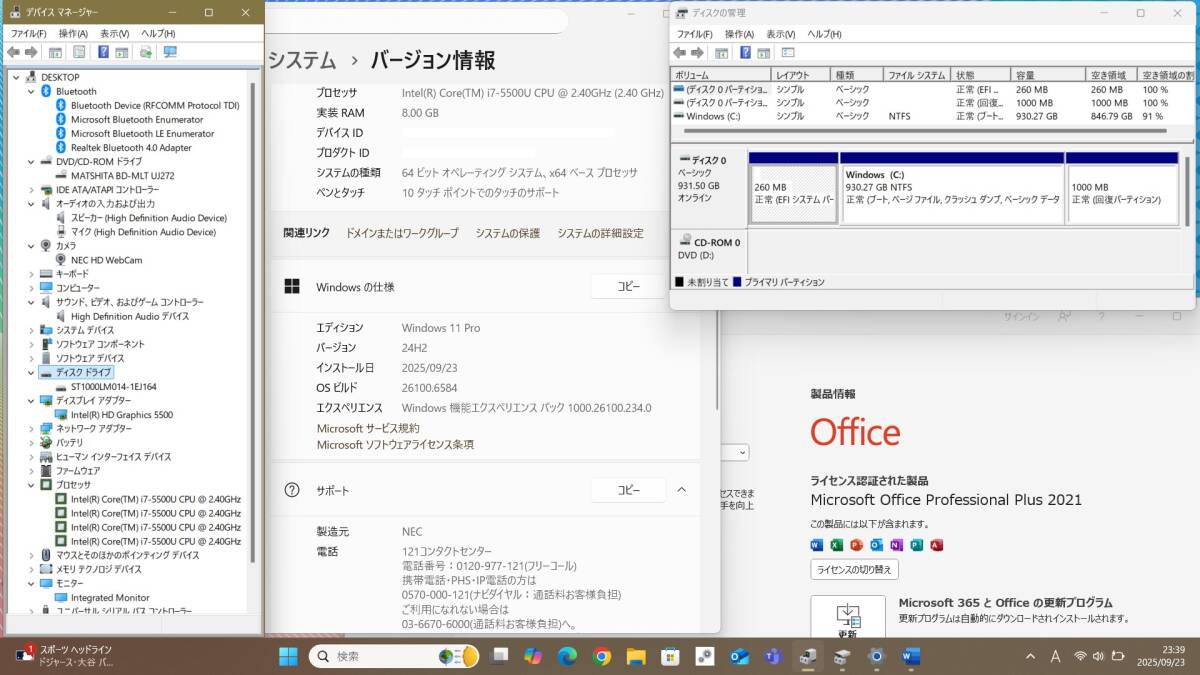Click the 容量 column header
This screenshot has height=675, width=1200.
coord(1049,75)
